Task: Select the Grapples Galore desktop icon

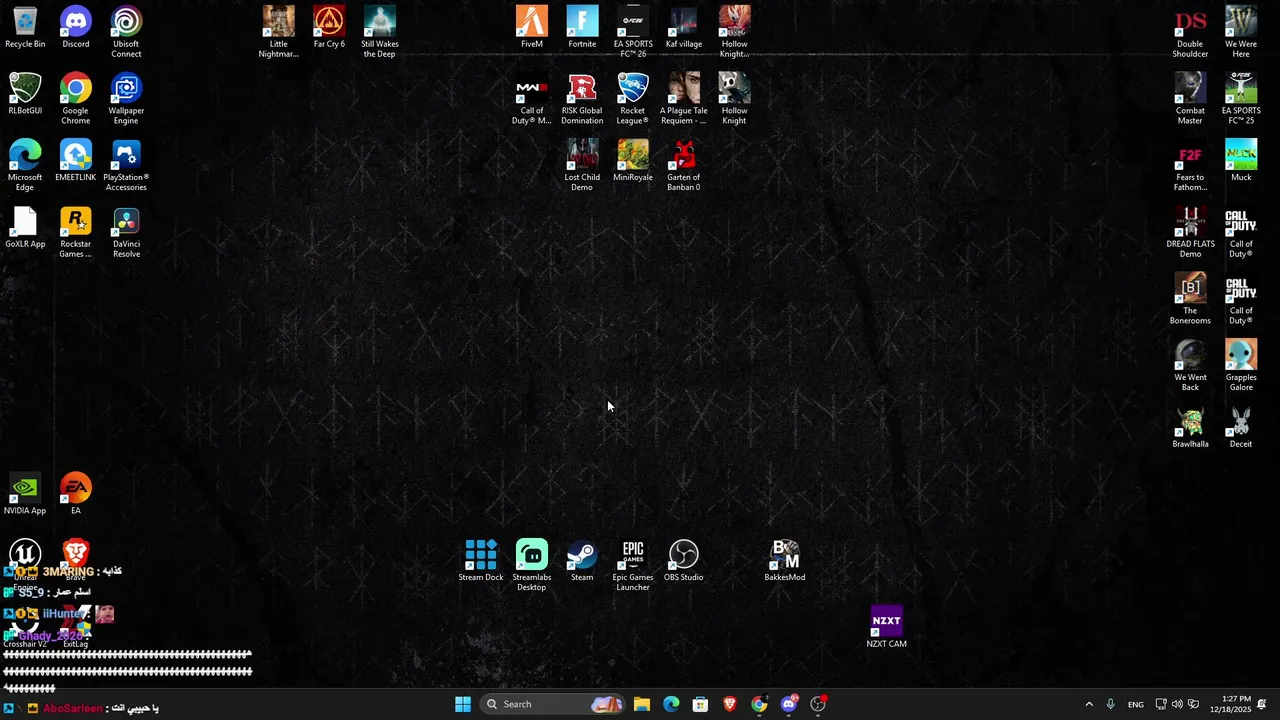Action: pyautogui.click(x=1241, y=365)
